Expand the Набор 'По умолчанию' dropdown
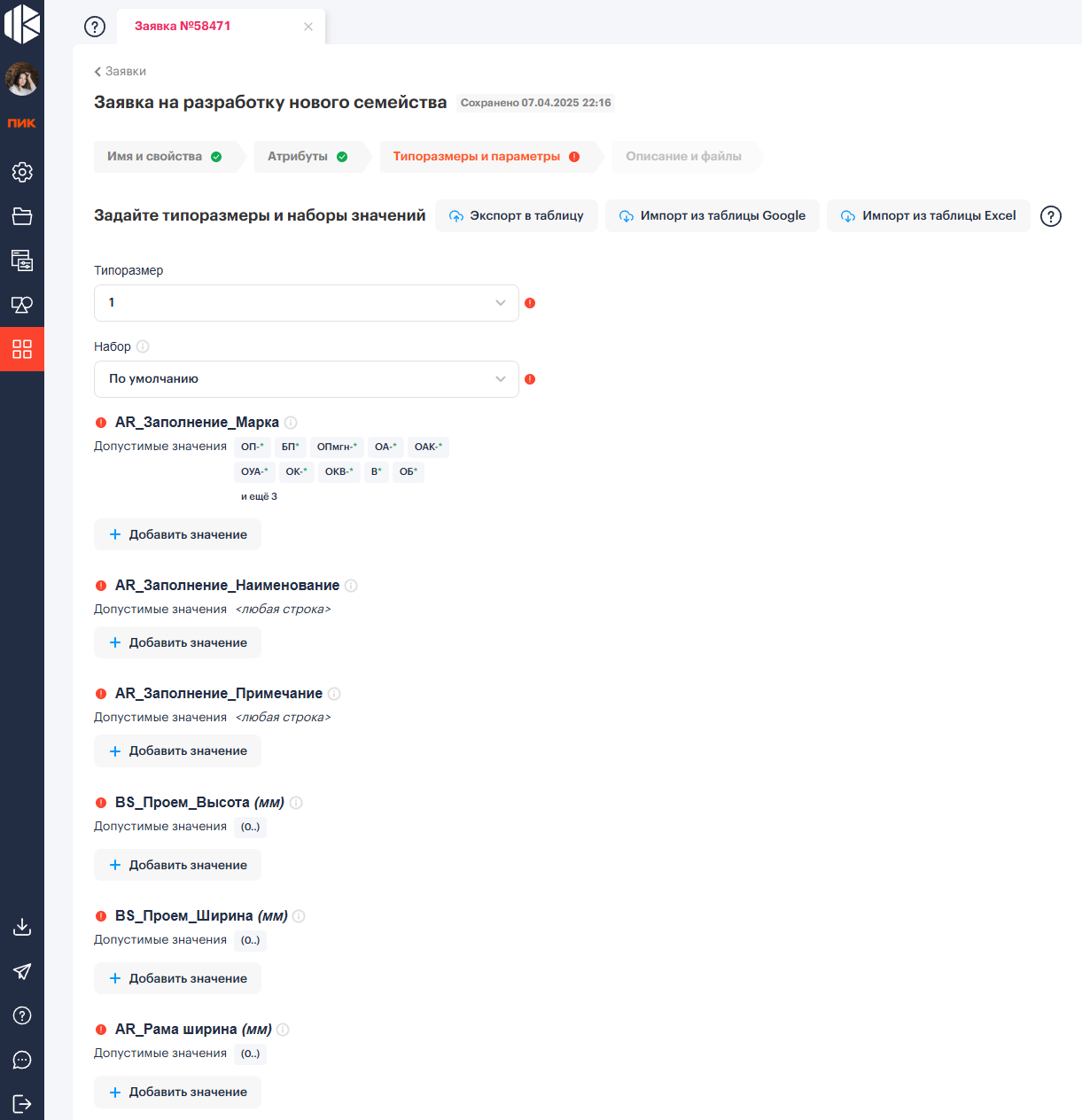Image resolution: width=1082 pixels, height=1120 pixels. pyautogui.click(x=306, y=379)
